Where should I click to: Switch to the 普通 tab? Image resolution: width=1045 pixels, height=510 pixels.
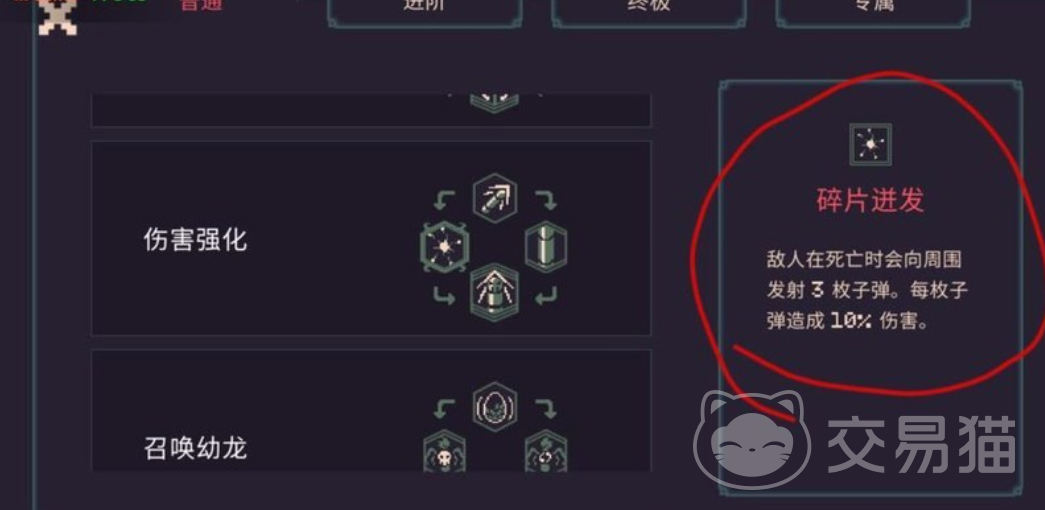tap(202, 5)
